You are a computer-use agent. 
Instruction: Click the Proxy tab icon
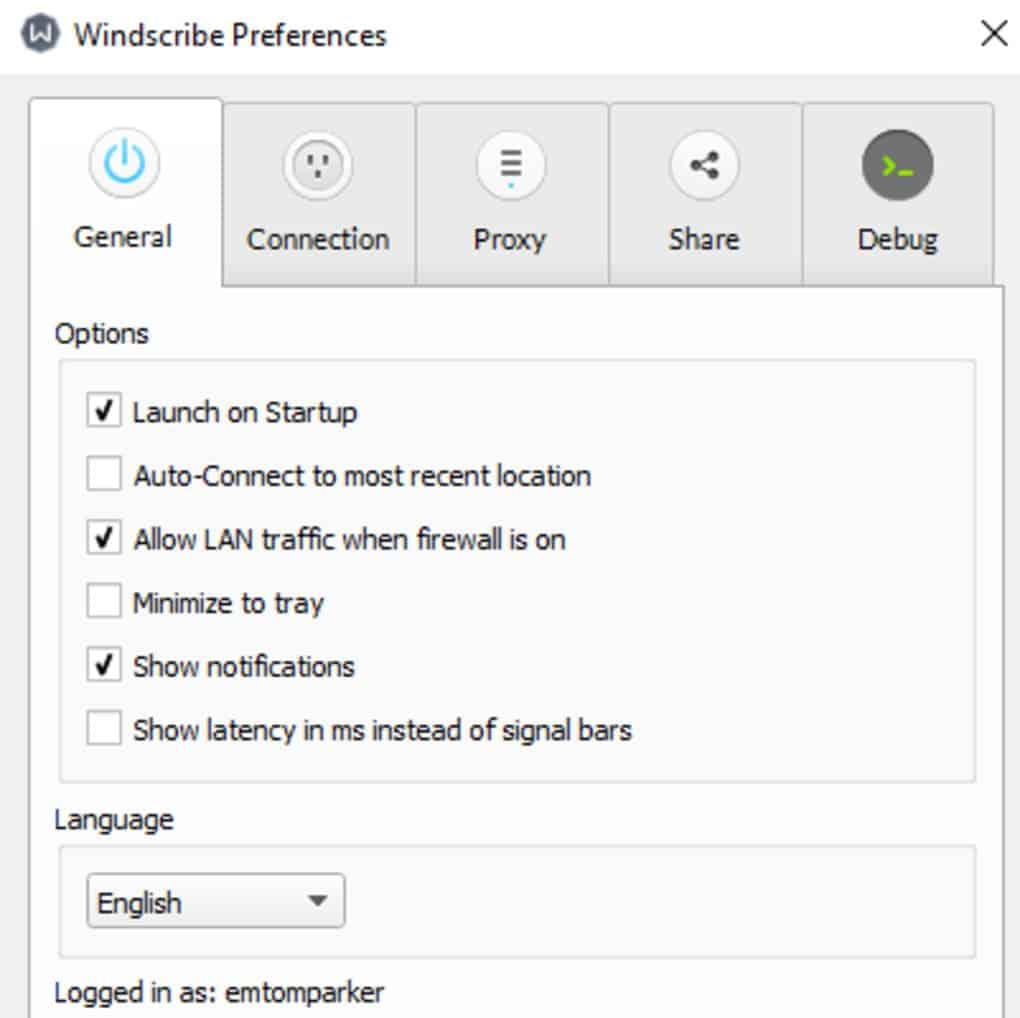(510, 164)
